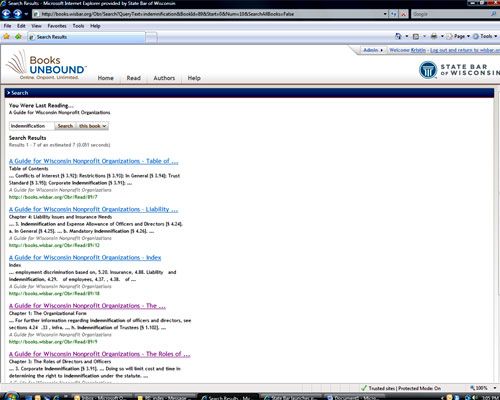This screenshot has height=400, width=500.
Task: Click the Books Unbound logo
Action: point(46,65)
